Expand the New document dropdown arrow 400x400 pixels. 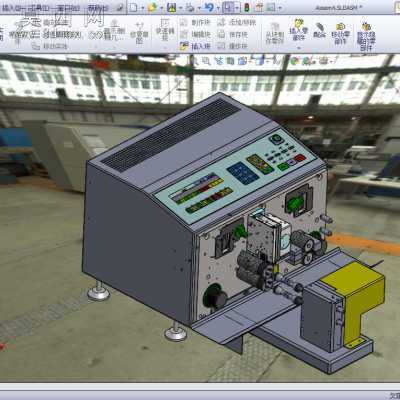tap(142, 8)
